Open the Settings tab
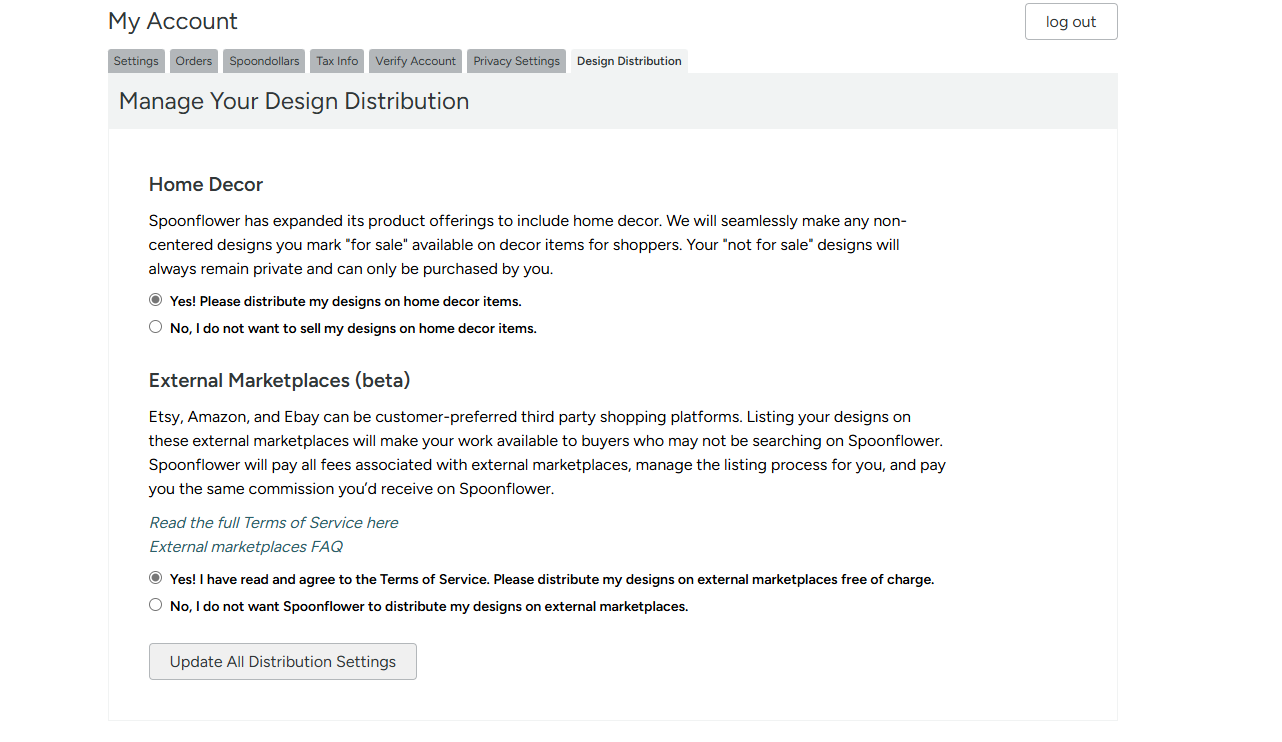 [136, 61]
